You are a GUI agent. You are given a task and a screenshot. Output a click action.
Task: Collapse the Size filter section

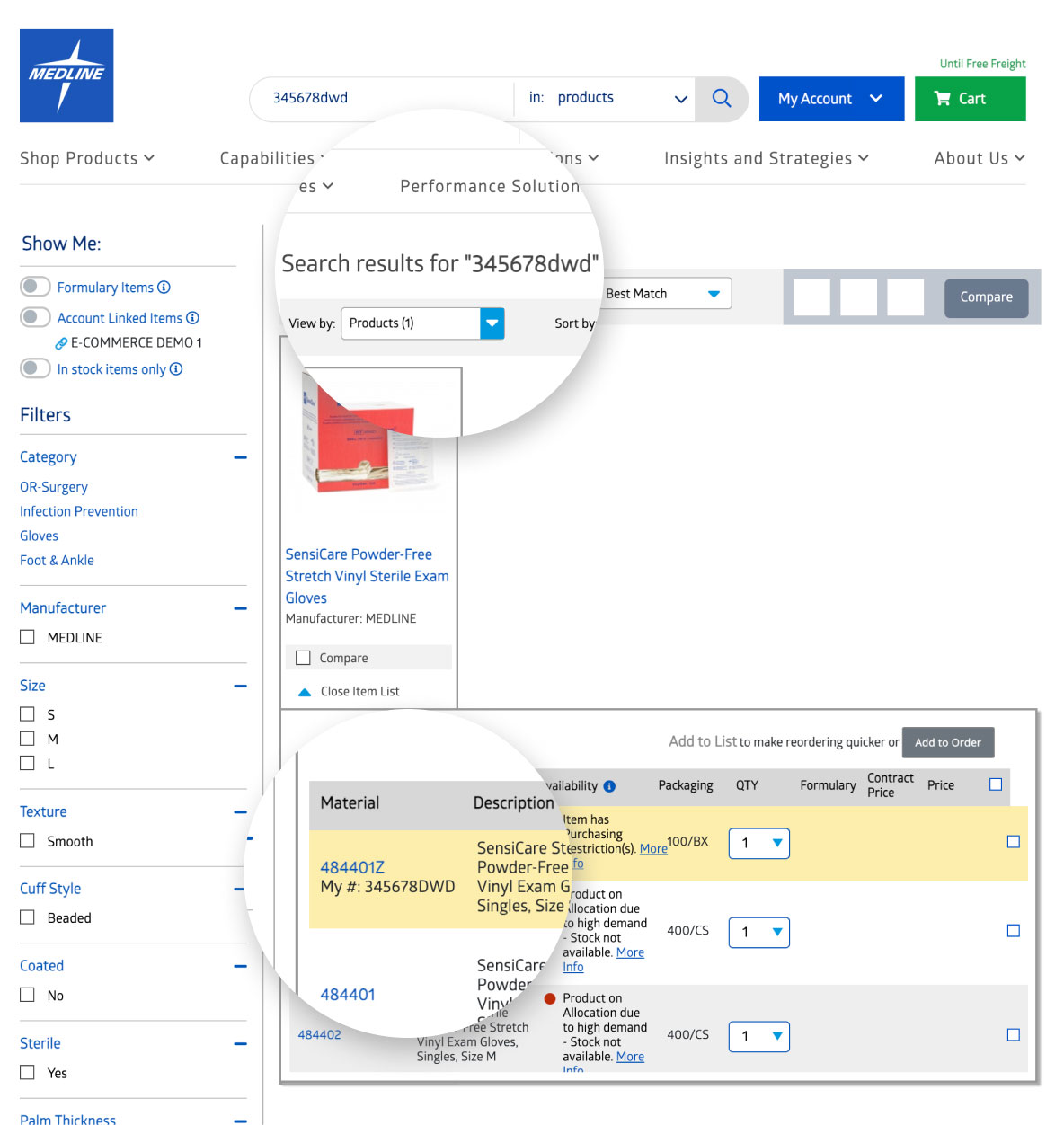pos(240,686)
